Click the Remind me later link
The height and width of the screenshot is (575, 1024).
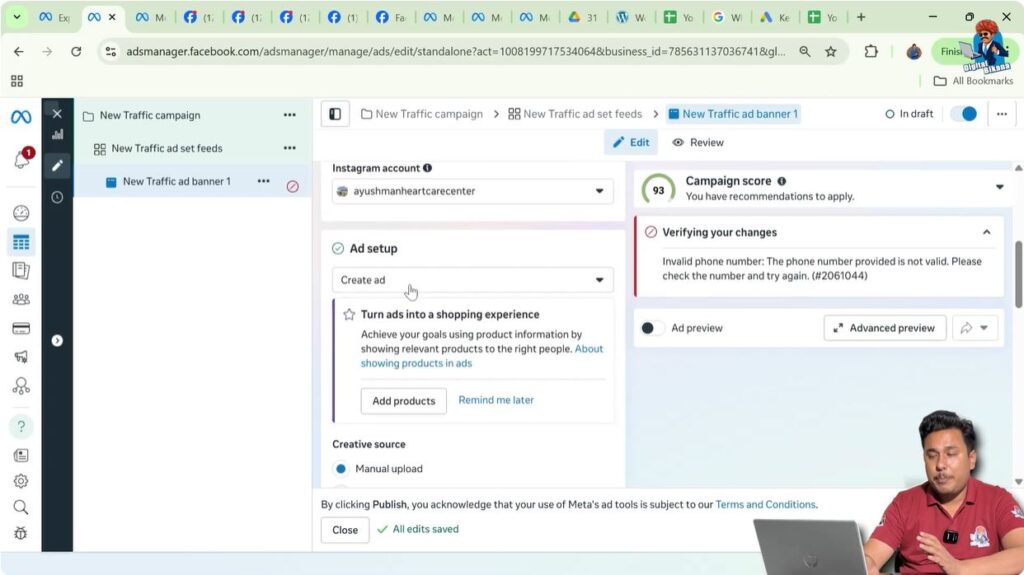[496, 400]
